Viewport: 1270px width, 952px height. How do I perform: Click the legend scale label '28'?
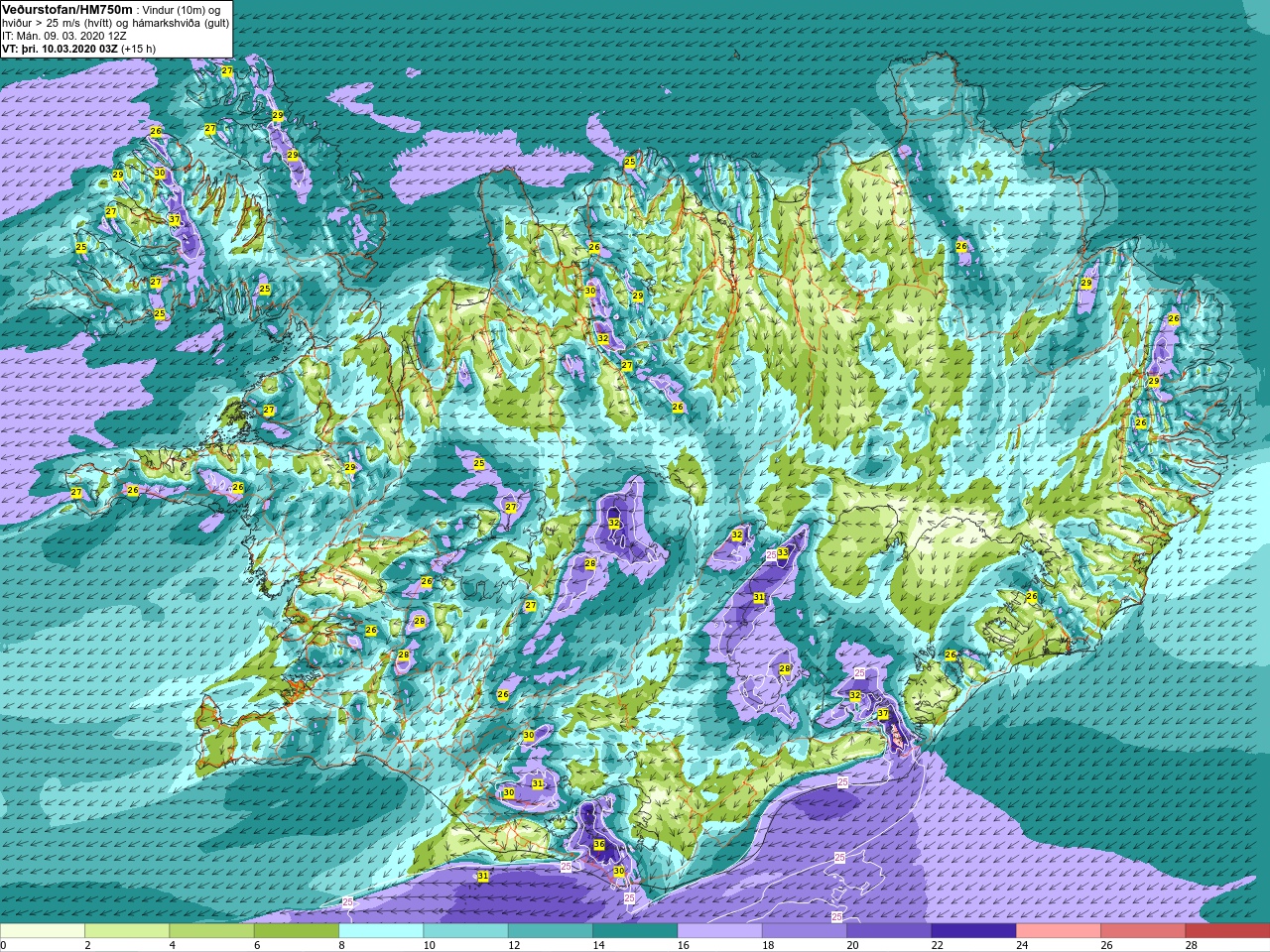(x=1191, y=945)
